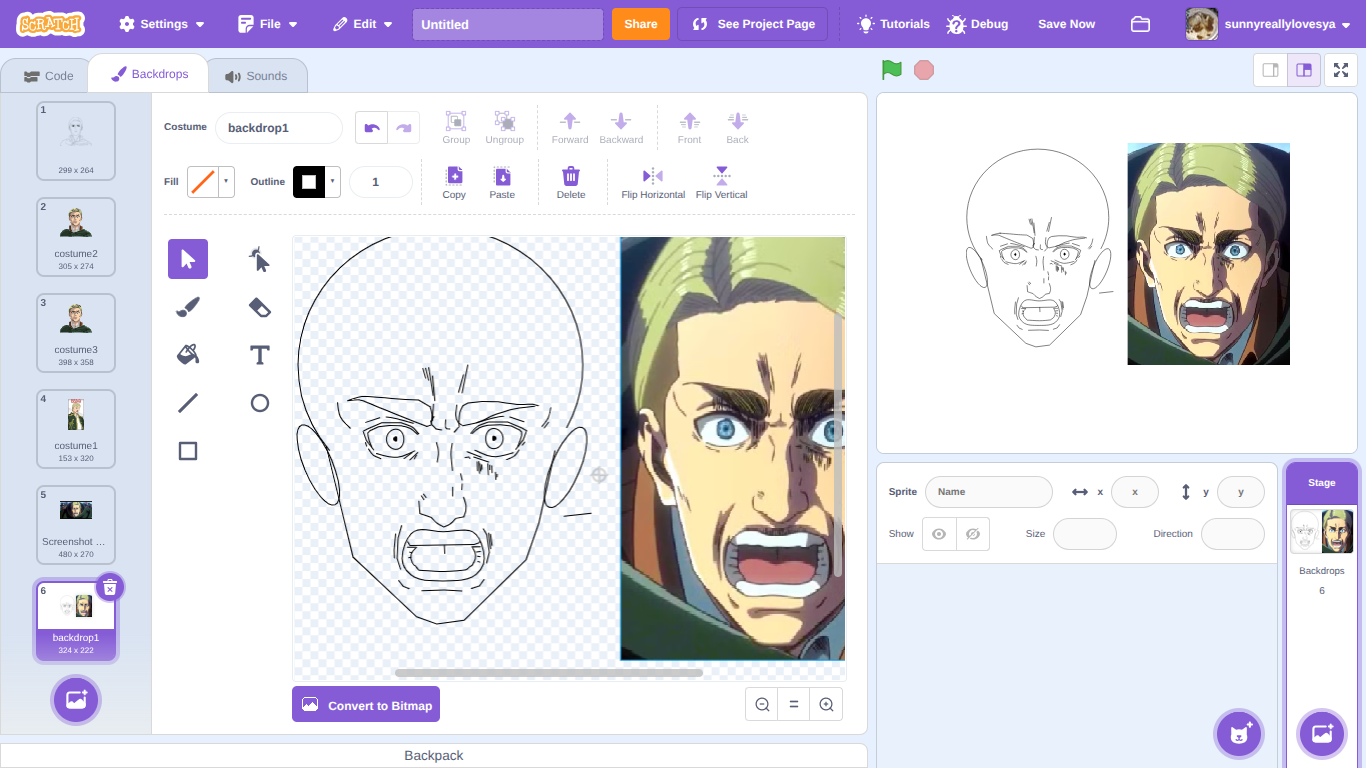Select the Rectangle tool
Image resolution: width=1366 pixels, height=768 pixels.
pyautogui.click(x=188, y=451)
